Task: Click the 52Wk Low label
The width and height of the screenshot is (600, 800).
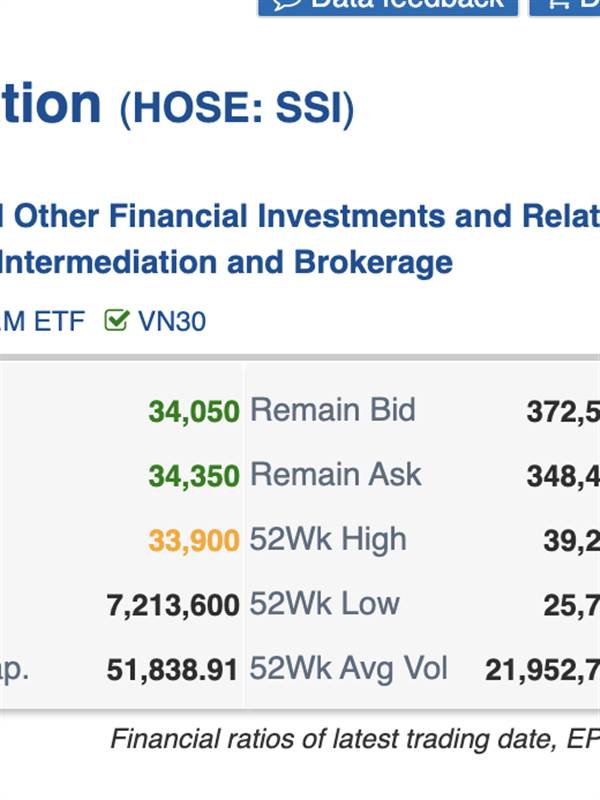Action: [x=324, y=604]
